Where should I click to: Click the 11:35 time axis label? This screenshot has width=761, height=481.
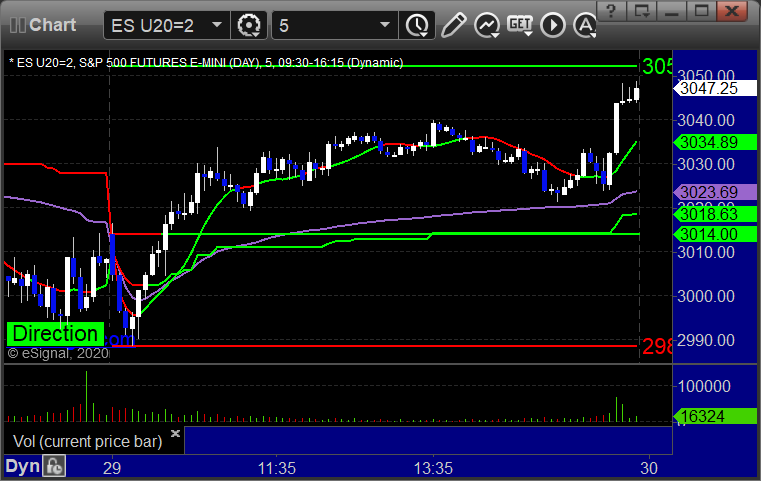point(277,468)
